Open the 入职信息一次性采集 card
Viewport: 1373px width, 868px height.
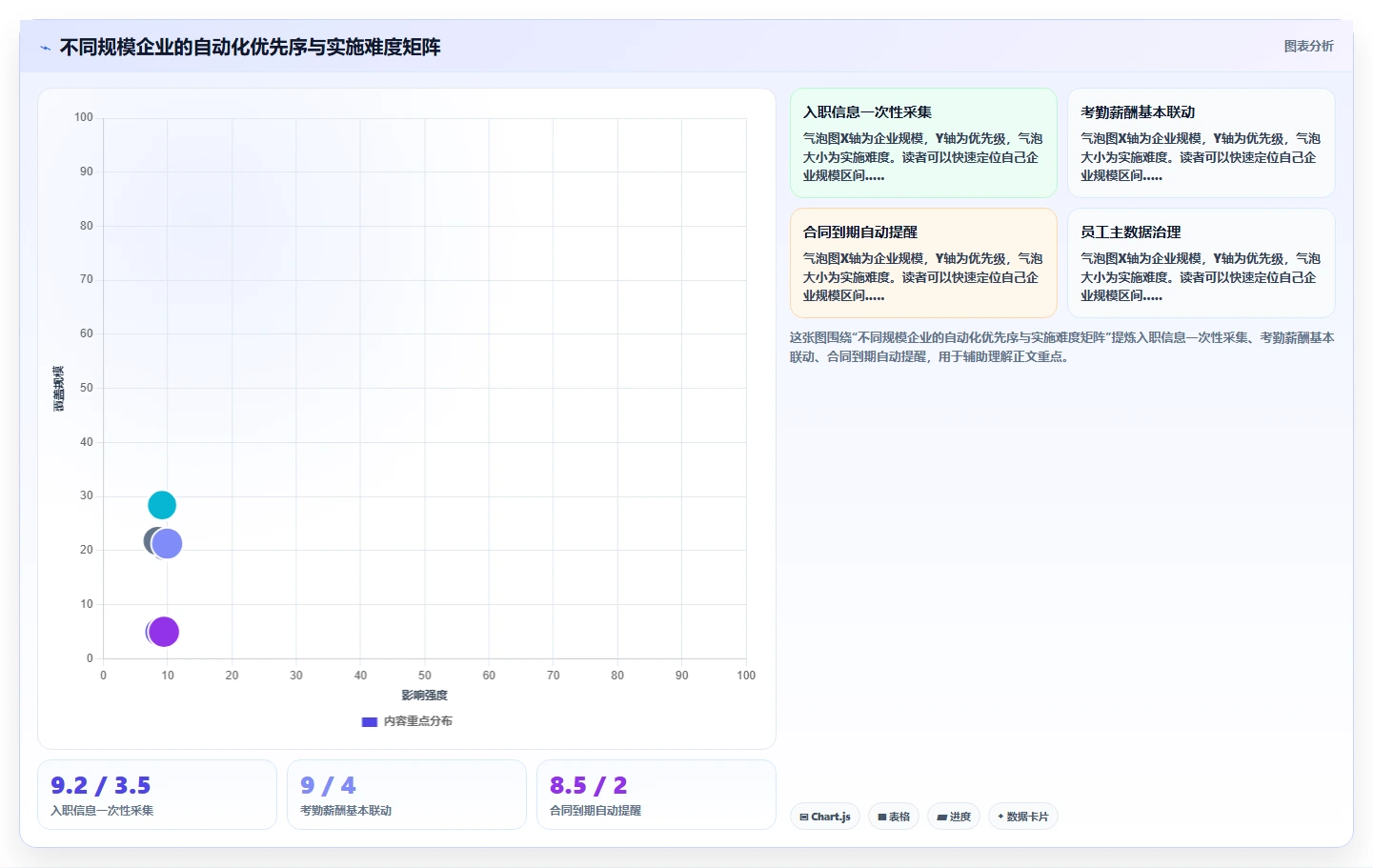[923, 143]
